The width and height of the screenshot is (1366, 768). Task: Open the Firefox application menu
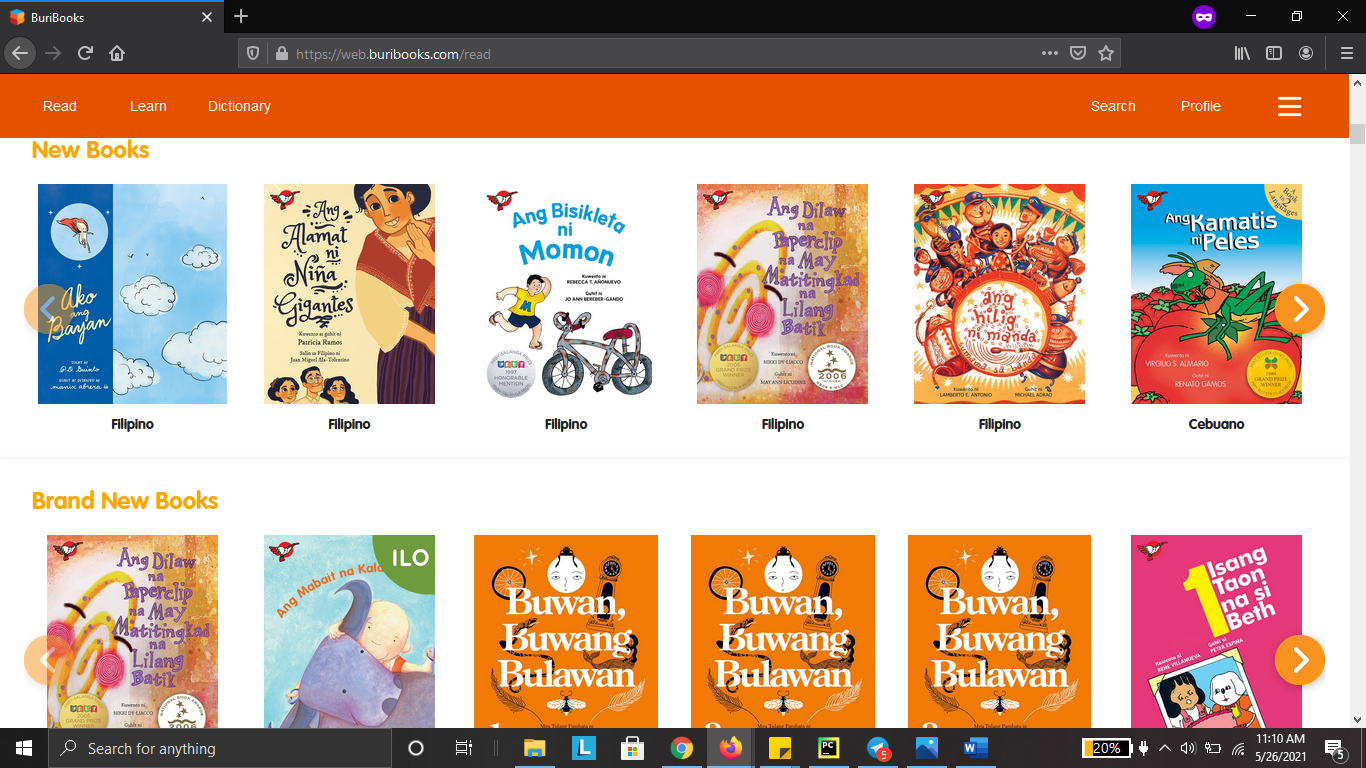pyautogui.click(x=1346, y=53)
